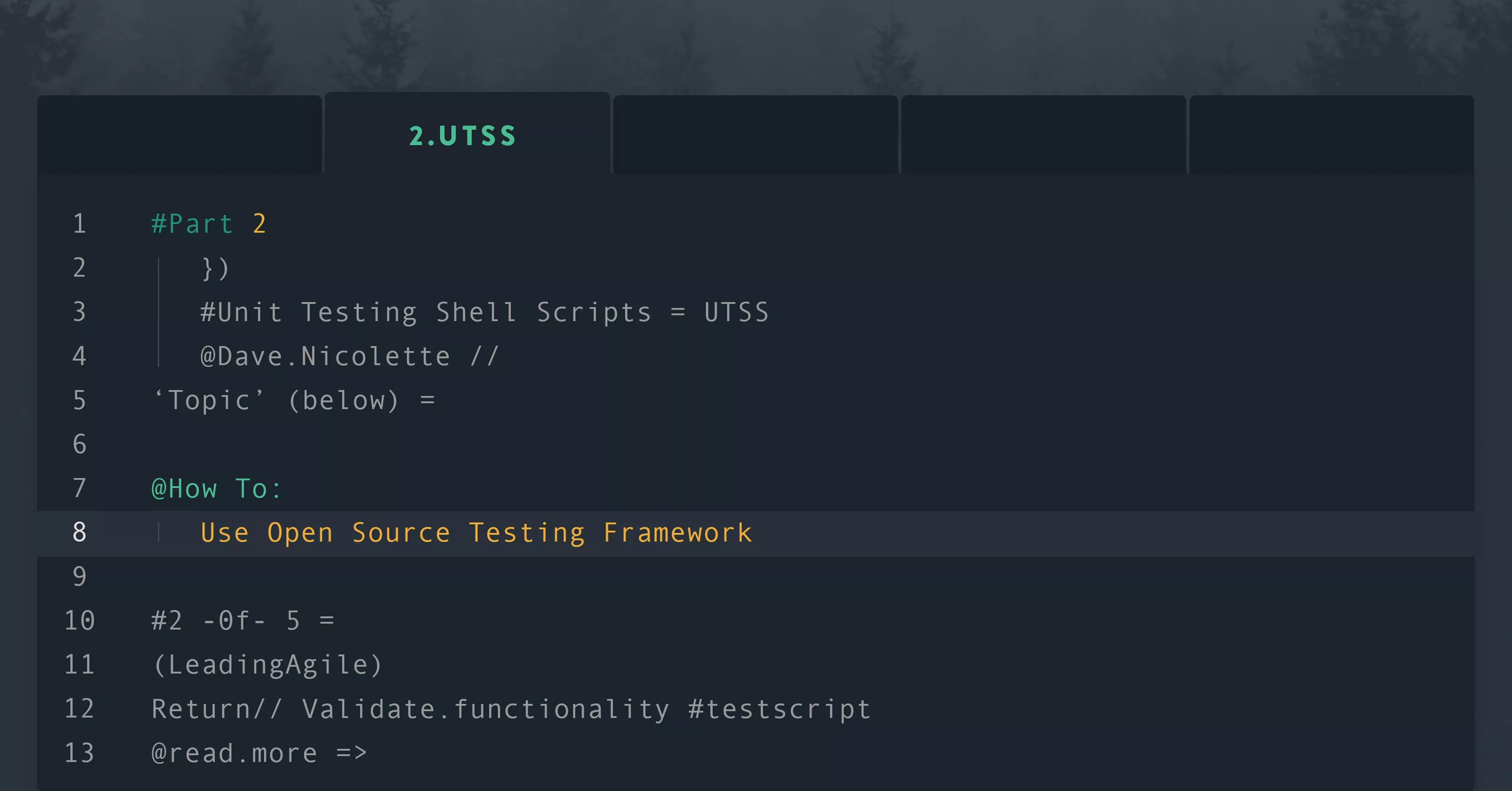Open the '@read.more =>' link

[x=259, y=753]
